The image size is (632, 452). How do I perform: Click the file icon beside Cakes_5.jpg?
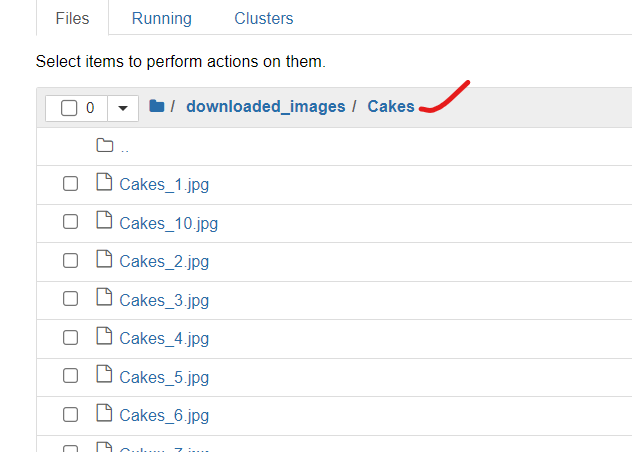coord(104,376)
